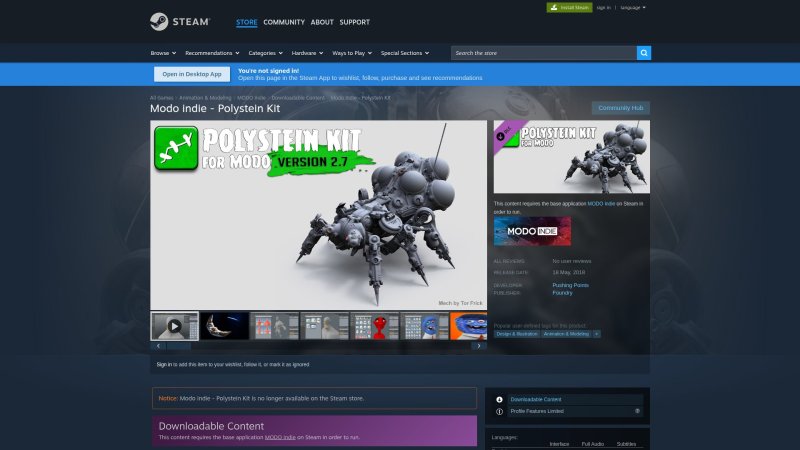Click the Profile Features Limited info icon
Viewport: 800px width, 450px height.
click(x=499, y=411)
